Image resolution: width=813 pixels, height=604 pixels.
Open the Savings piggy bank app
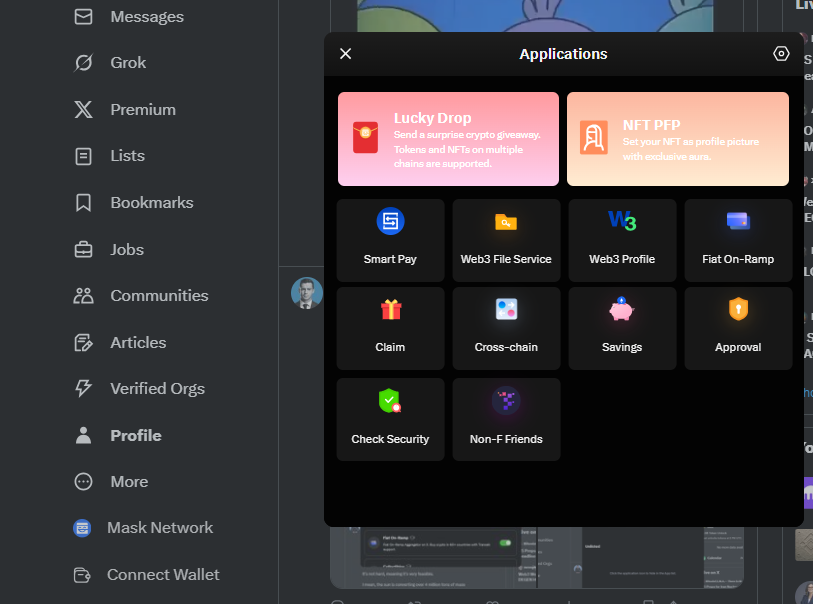point(622,328)
